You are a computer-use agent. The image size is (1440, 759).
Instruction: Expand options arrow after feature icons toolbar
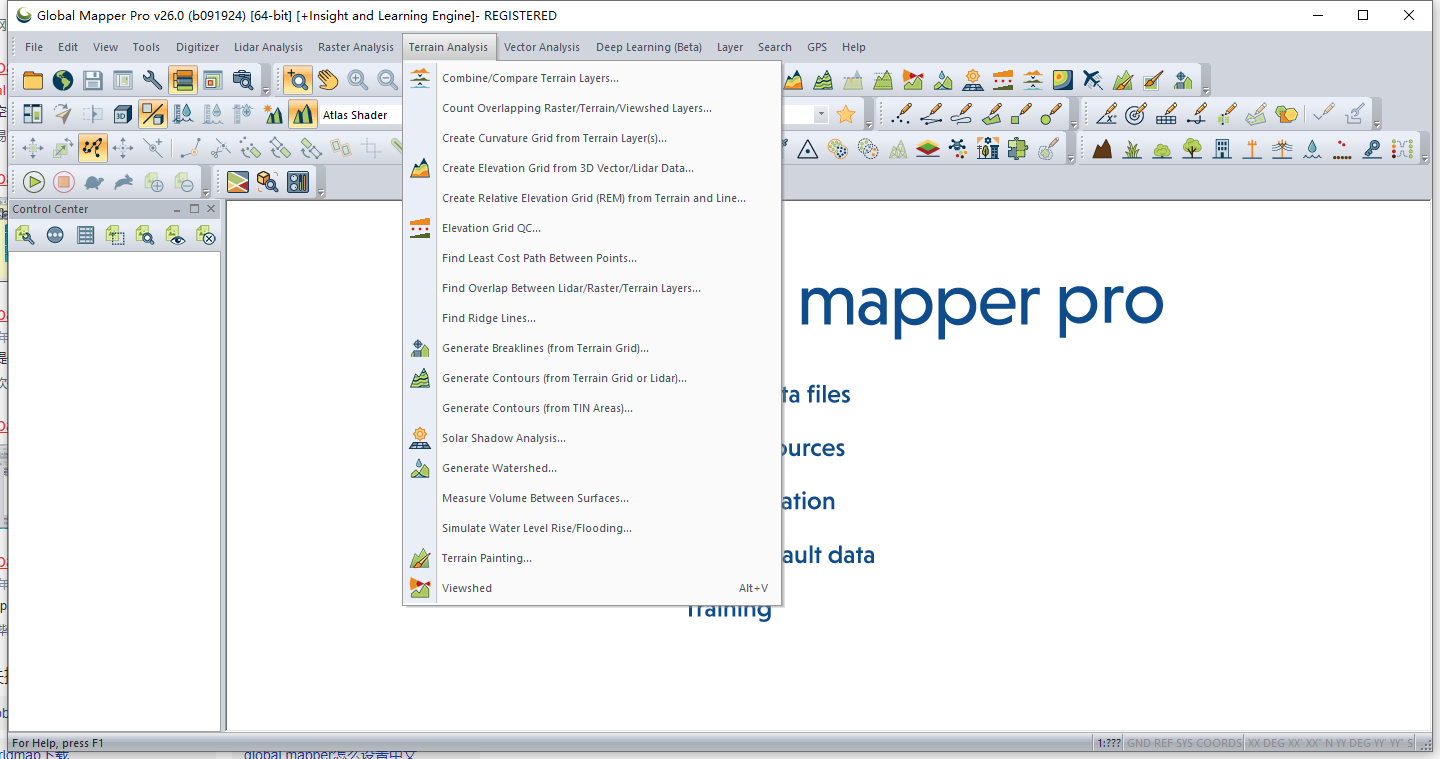(x=1425, y=158)
